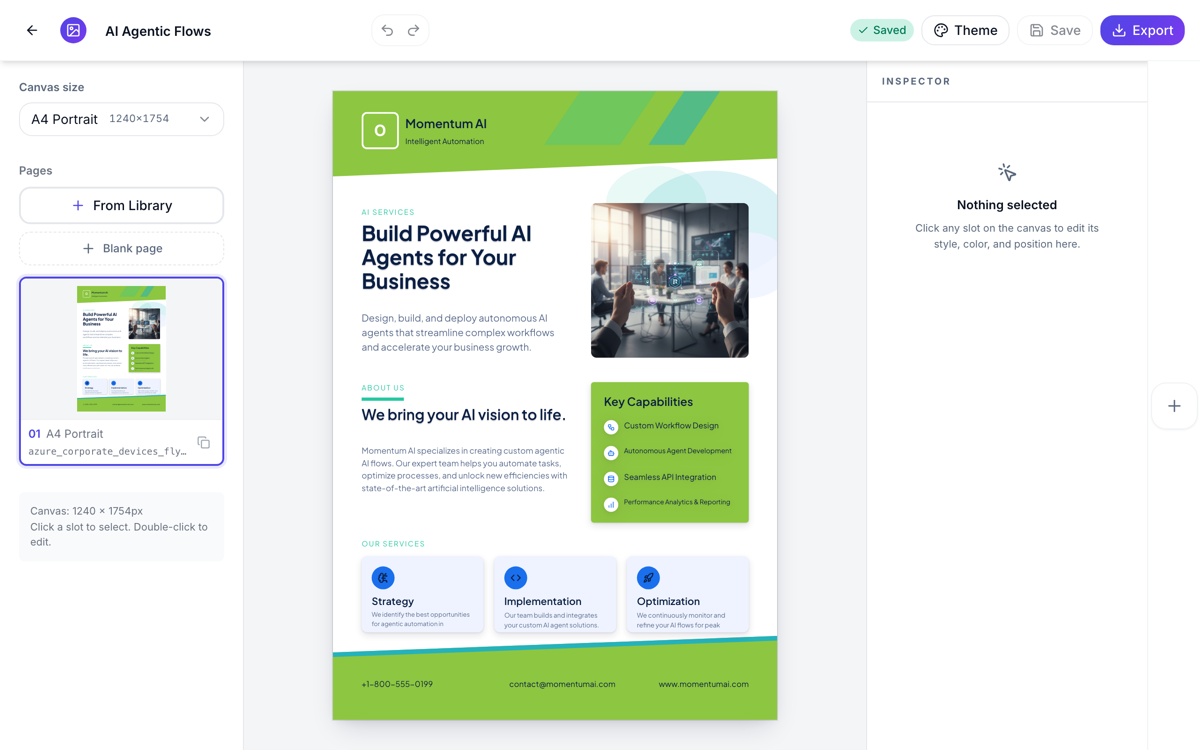
Task: Select the 'Intelligent Automation' tagline
Action: click(x=445, y=142)
